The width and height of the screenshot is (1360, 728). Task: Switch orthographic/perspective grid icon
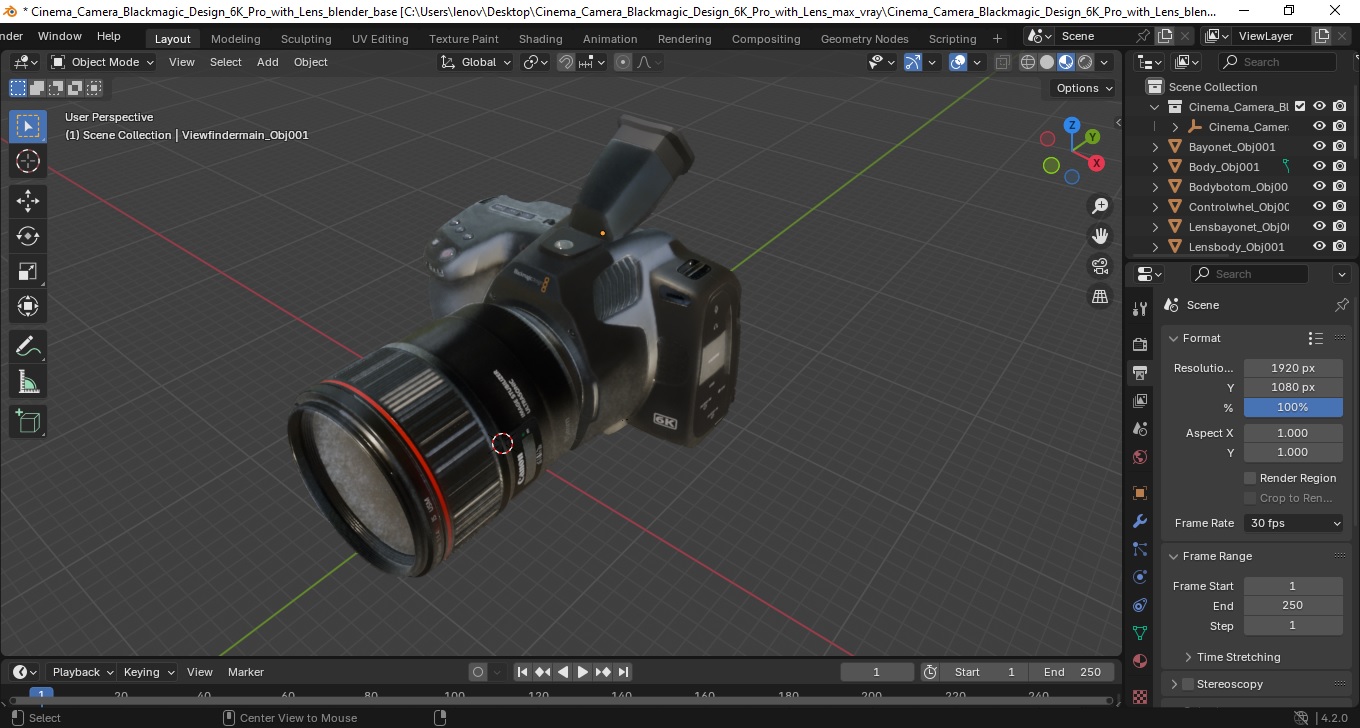pyautogui.click(x=1100, y=296)
